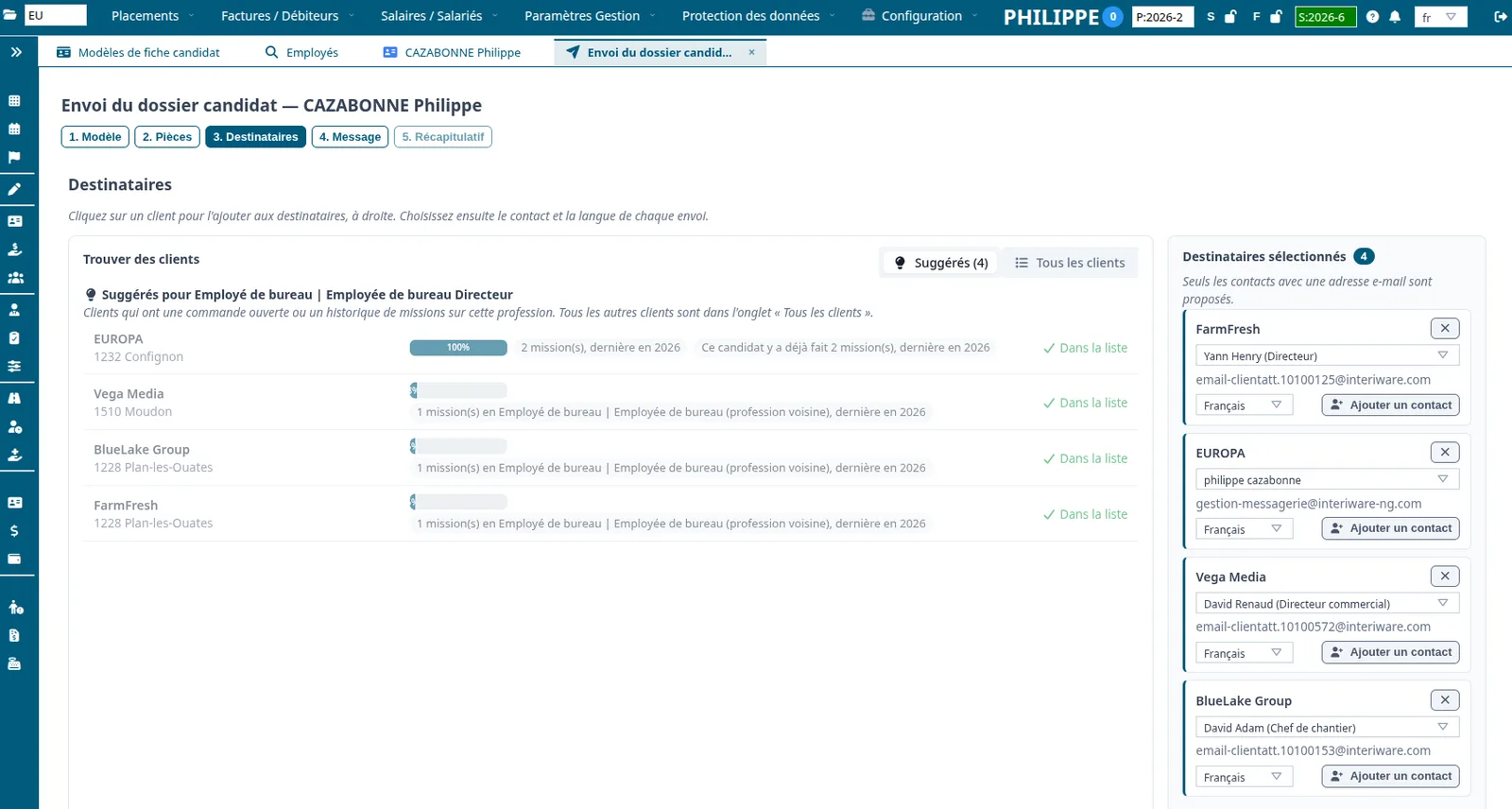
Task: Open the Salaires / Salariés menu
Action: click(439, 16)
